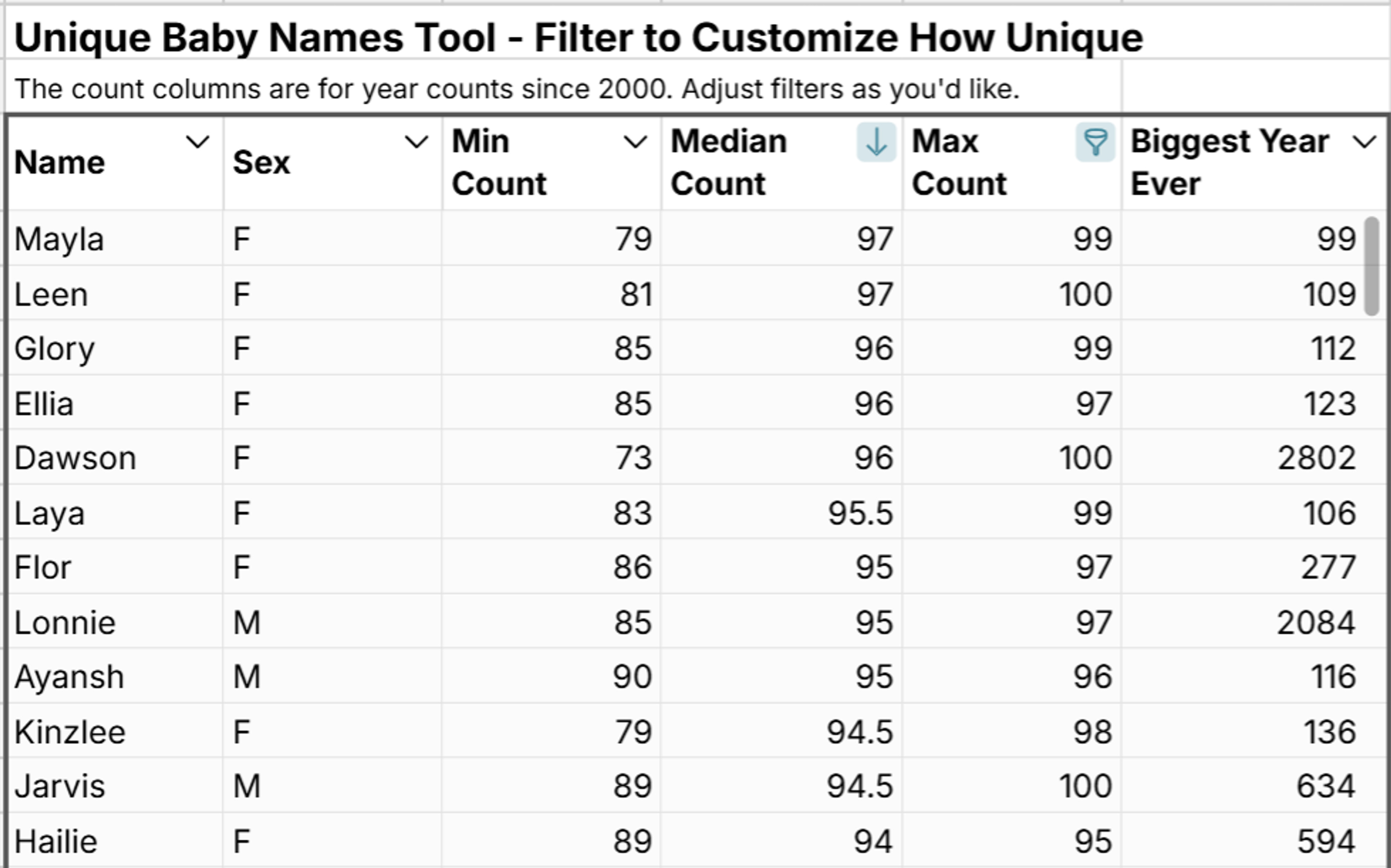Viewport: 1391px width, 868px height.
Task: Select Ayansh's Min Count of 90
Action: point(630,675)
